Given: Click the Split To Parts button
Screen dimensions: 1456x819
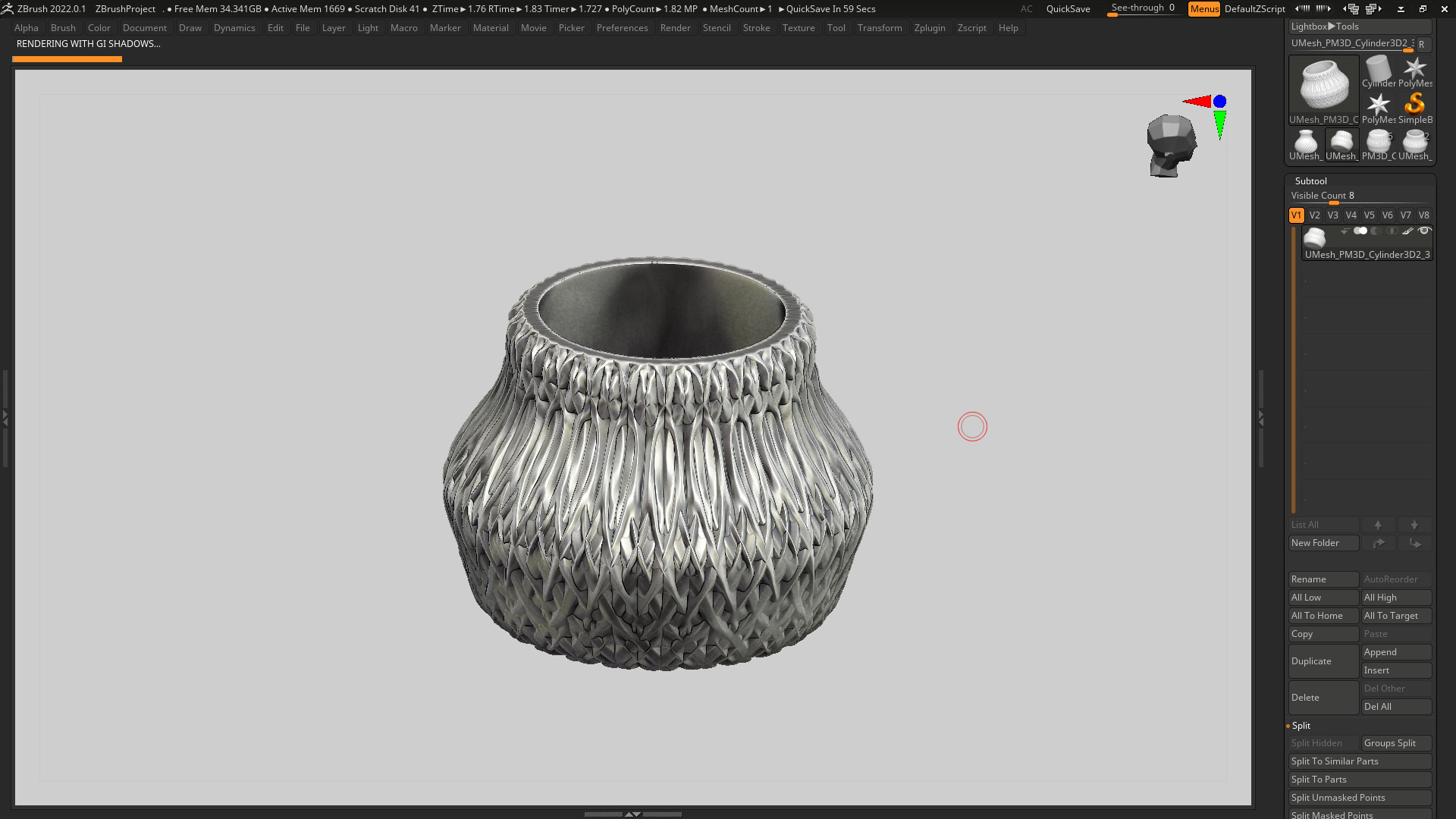Looking at the screenshot, I should tap(1360, 780).
